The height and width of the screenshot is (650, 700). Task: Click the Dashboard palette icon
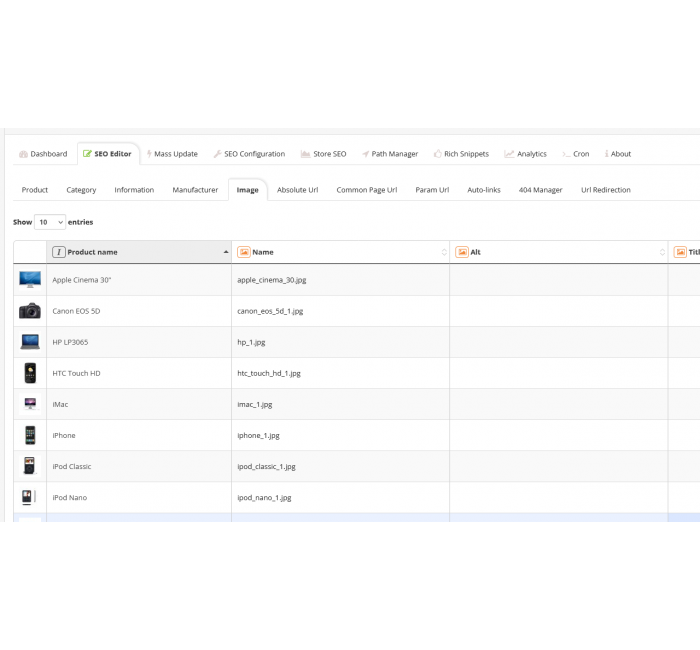click(x=23, y=154)
